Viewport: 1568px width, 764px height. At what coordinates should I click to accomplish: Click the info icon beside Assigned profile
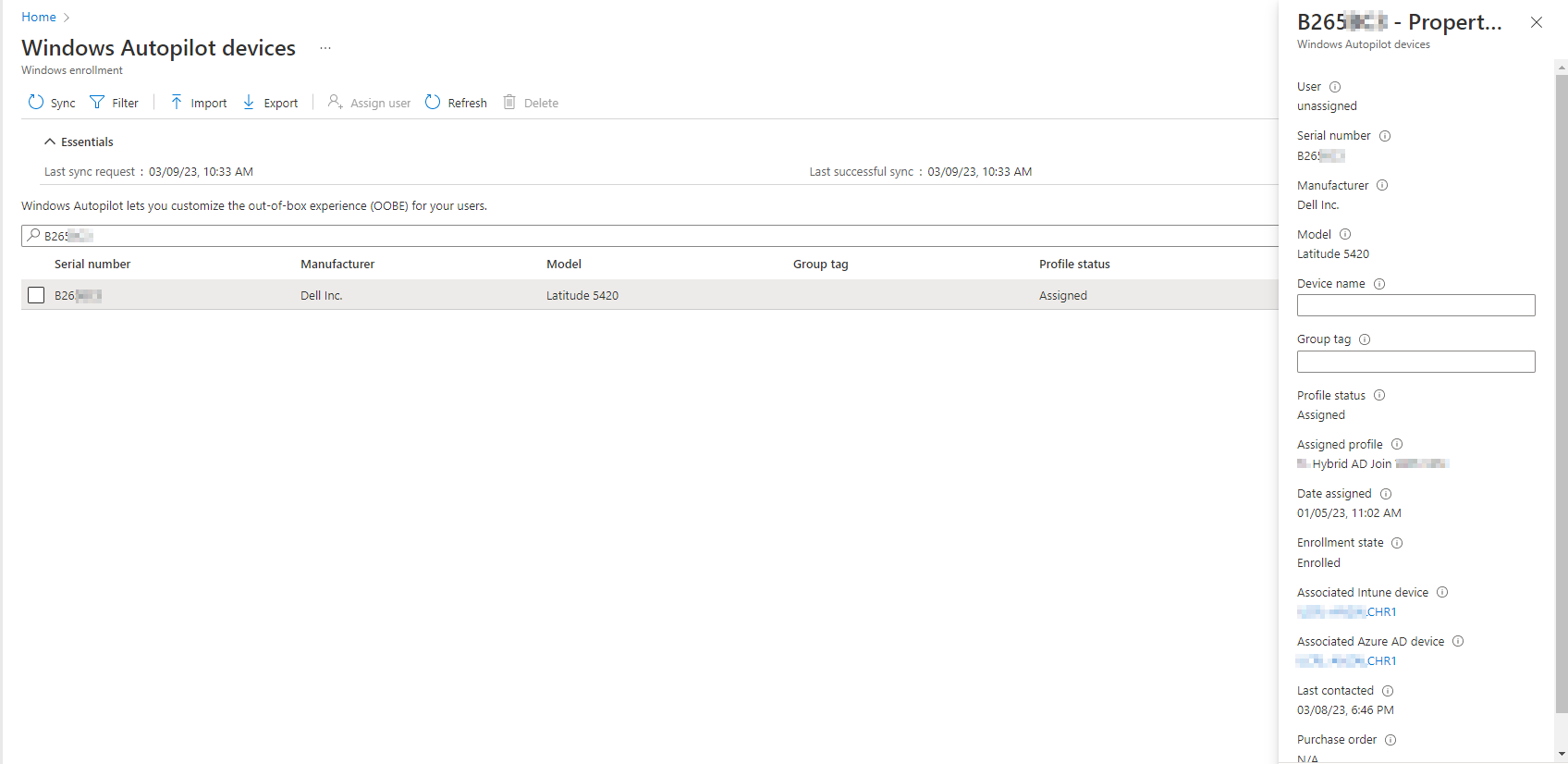click(x=1397, y=445)
